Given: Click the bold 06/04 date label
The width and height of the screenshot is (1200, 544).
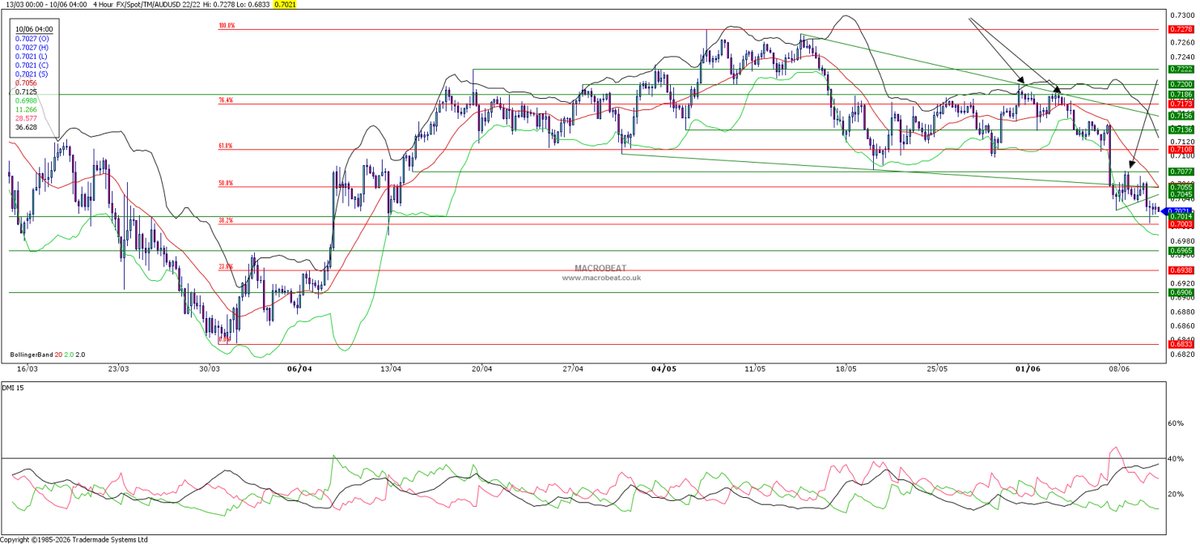Looking at the screenshot, I should (299, 368).
